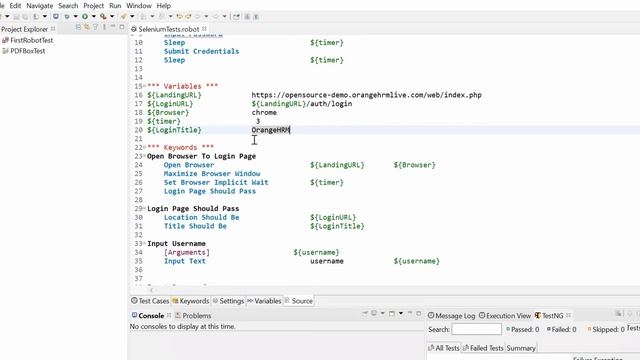Click the Save icon in the toolbar
640x360 pixels.
(16, 17)
